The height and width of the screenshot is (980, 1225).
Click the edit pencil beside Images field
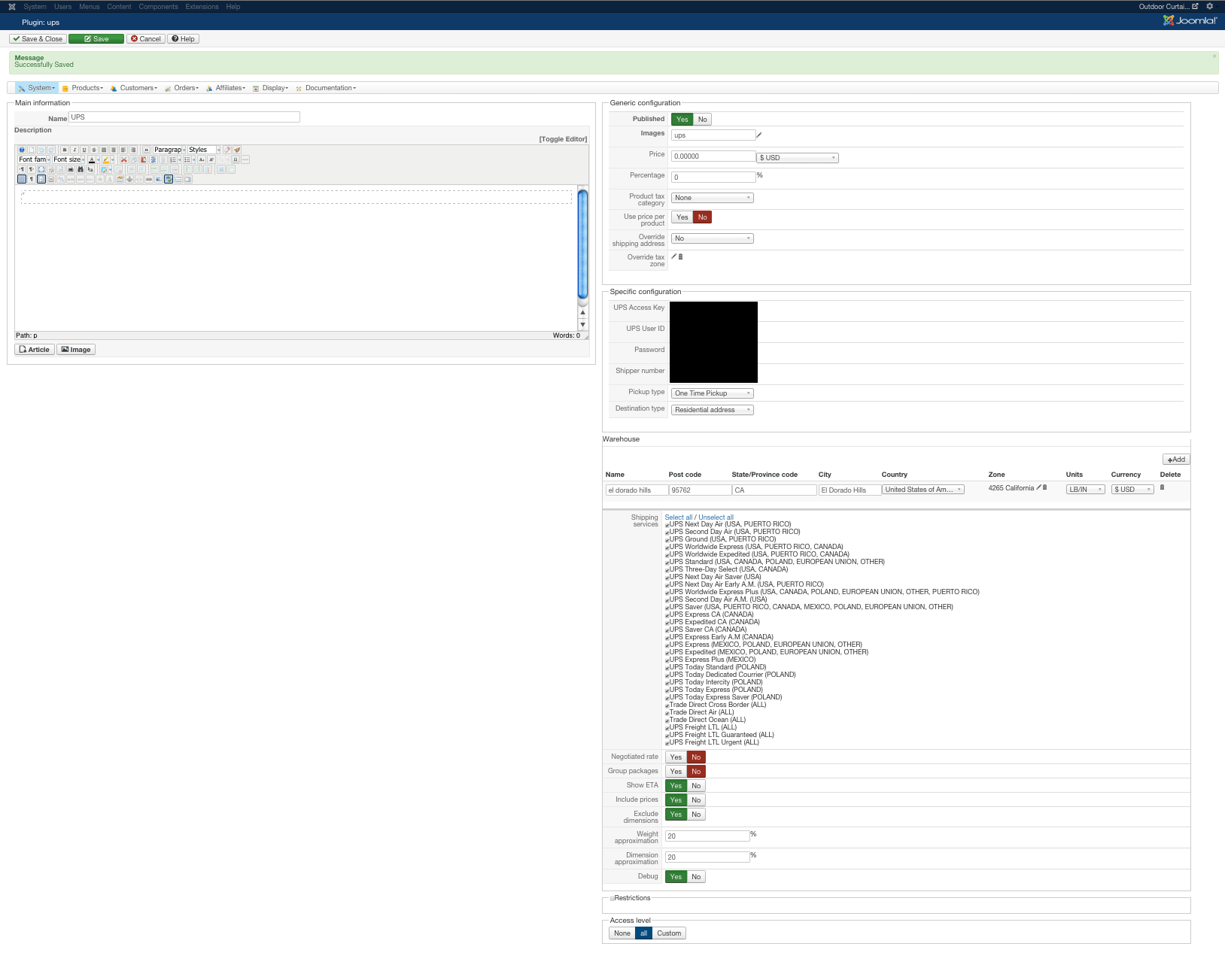coord(759,135)
